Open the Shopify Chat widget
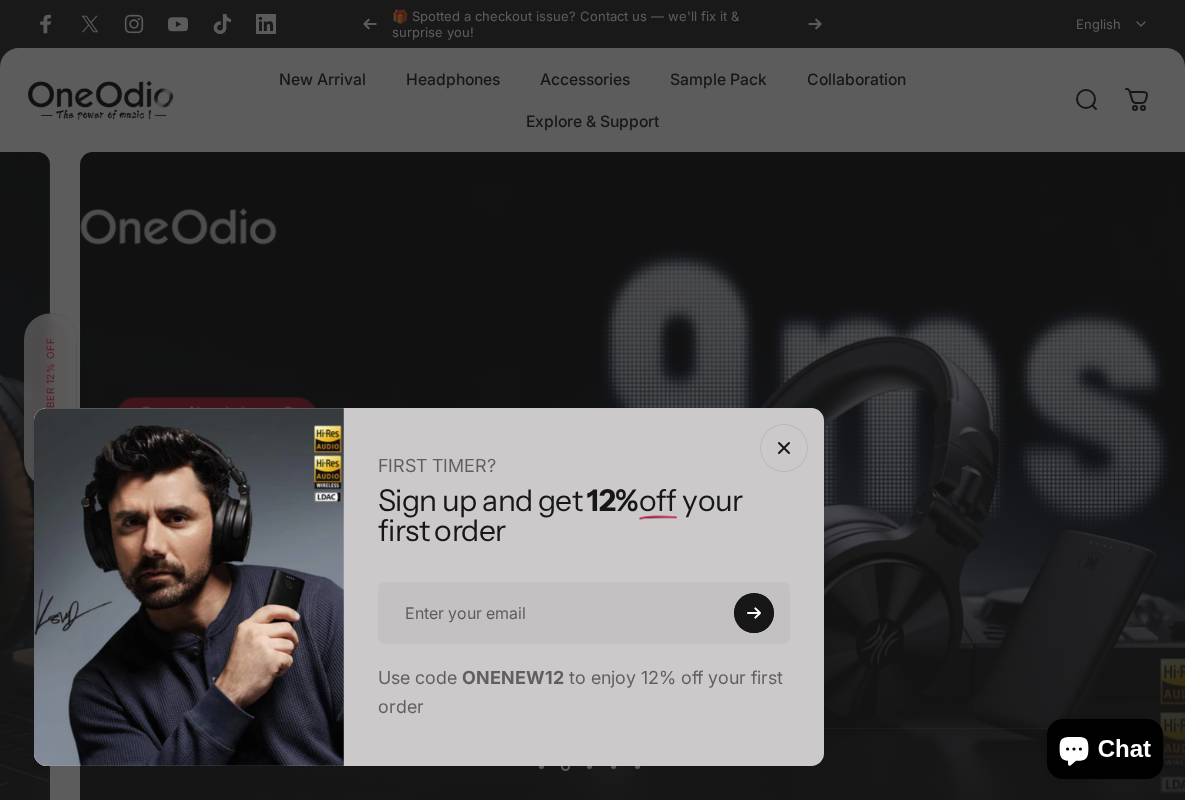 tap(1105, 749)
